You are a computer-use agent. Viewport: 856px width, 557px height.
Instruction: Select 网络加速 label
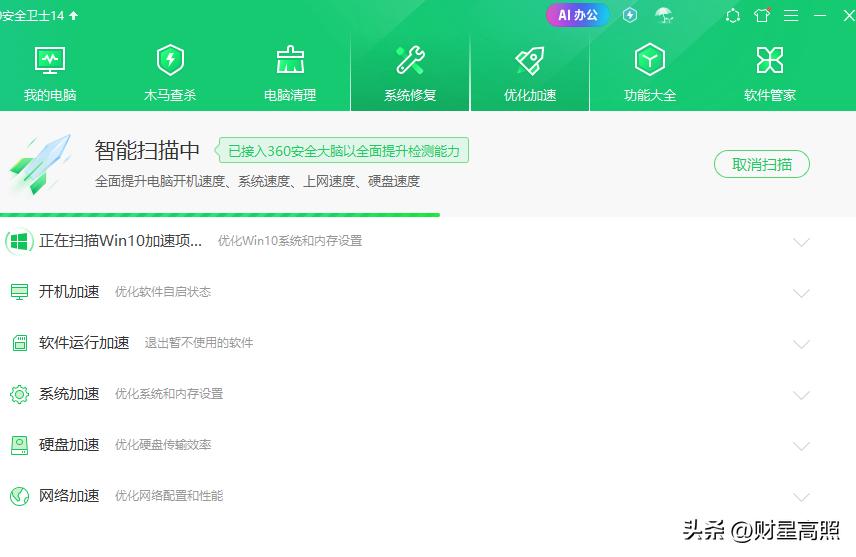click(69, 496)
